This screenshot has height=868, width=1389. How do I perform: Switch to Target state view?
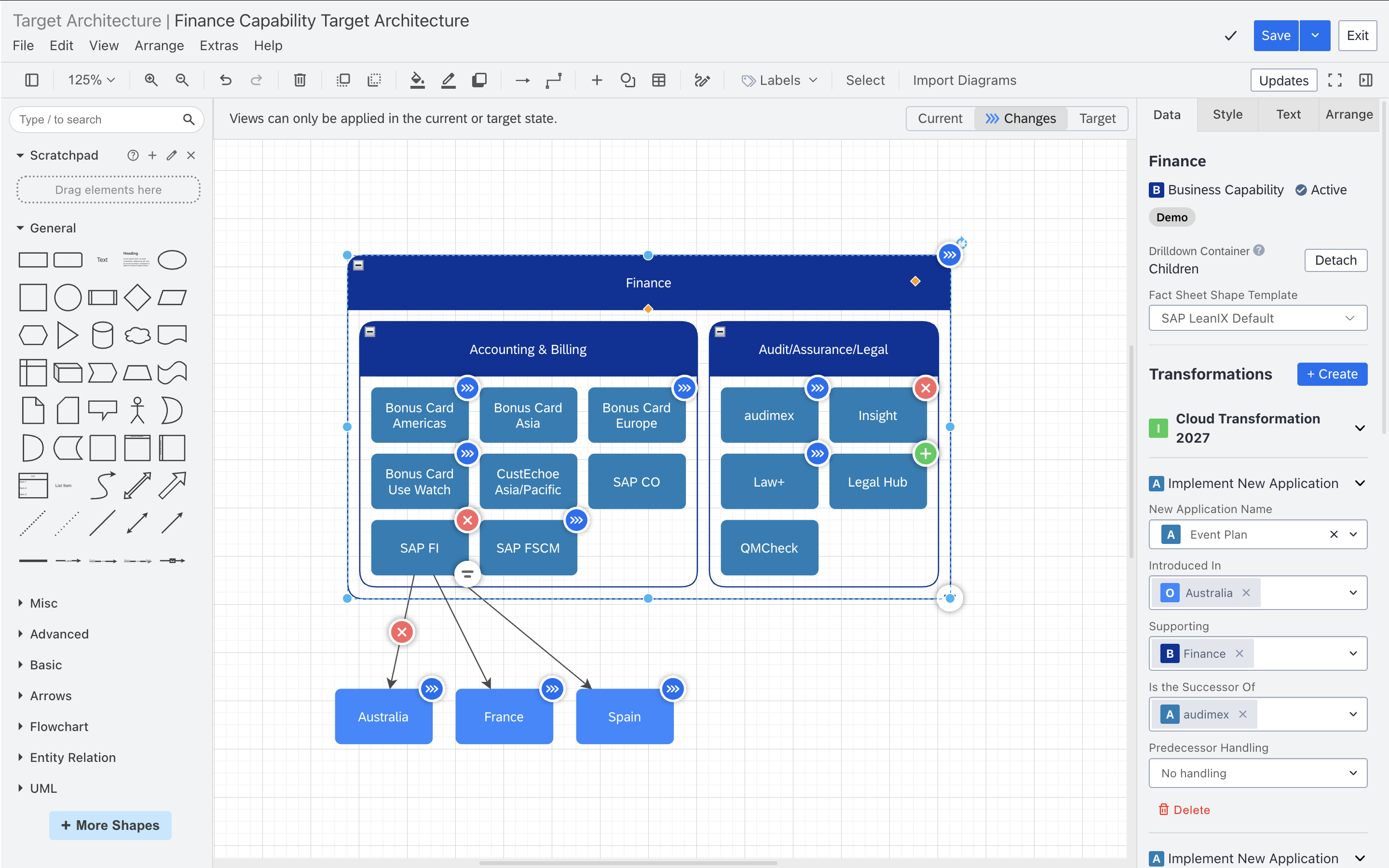click(x=1097, y=118)
